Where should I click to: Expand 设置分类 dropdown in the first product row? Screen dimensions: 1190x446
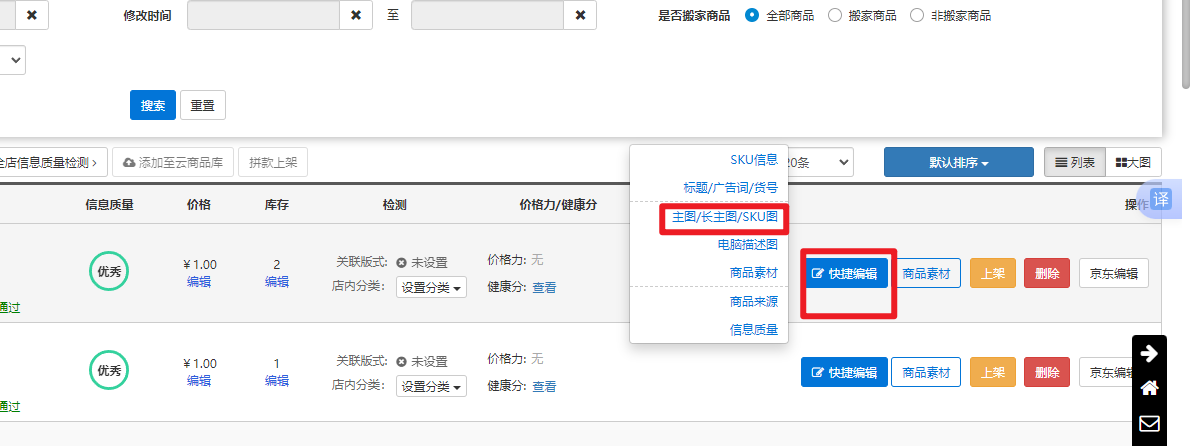431,288
